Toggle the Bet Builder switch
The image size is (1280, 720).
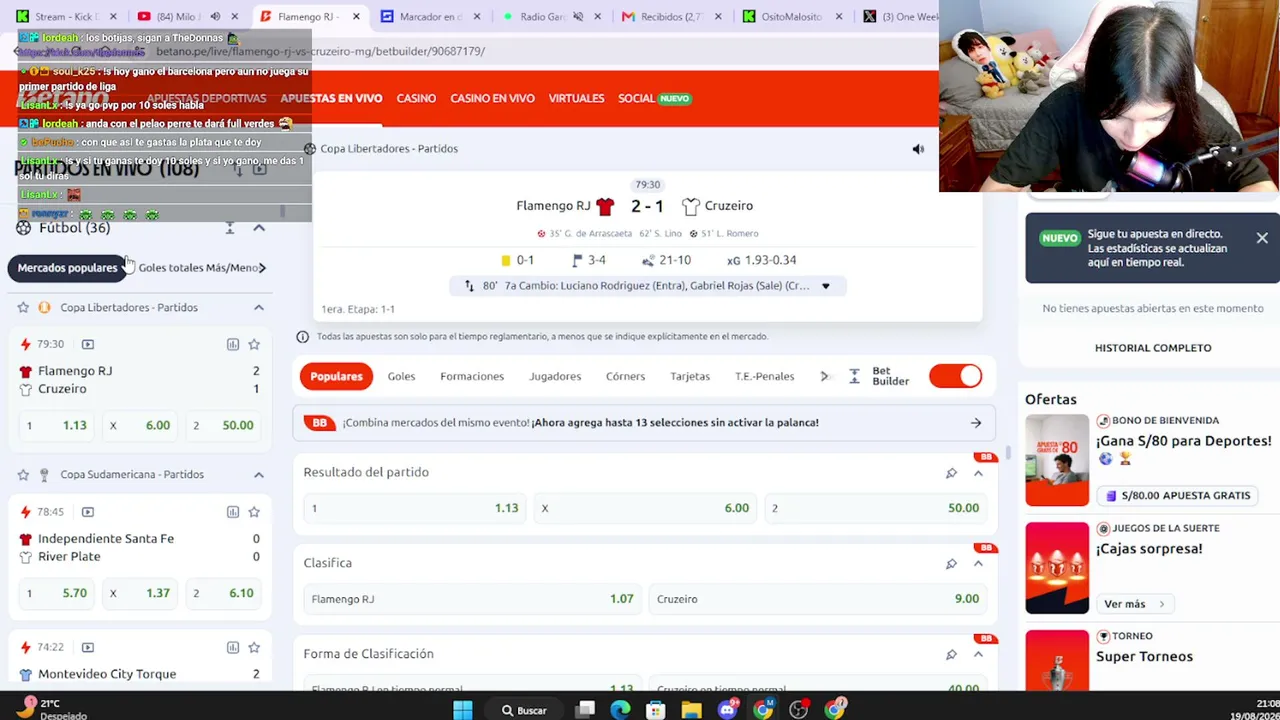tap(955, 376)
